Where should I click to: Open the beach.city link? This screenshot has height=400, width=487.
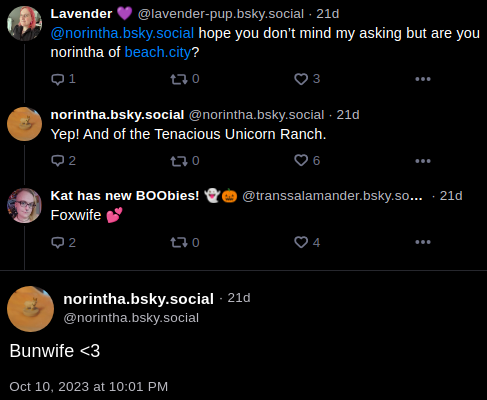(158, 52)
